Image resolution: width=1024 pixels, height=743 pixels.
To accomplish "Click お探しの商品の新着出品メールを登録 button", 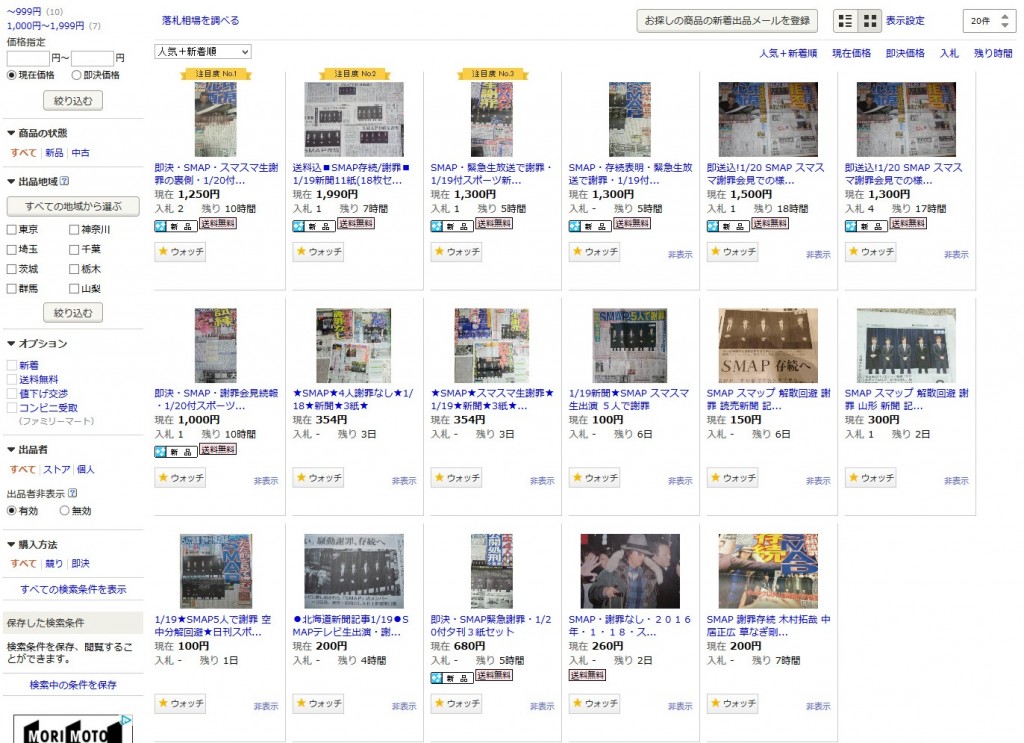I will click(x=727, y=21).
